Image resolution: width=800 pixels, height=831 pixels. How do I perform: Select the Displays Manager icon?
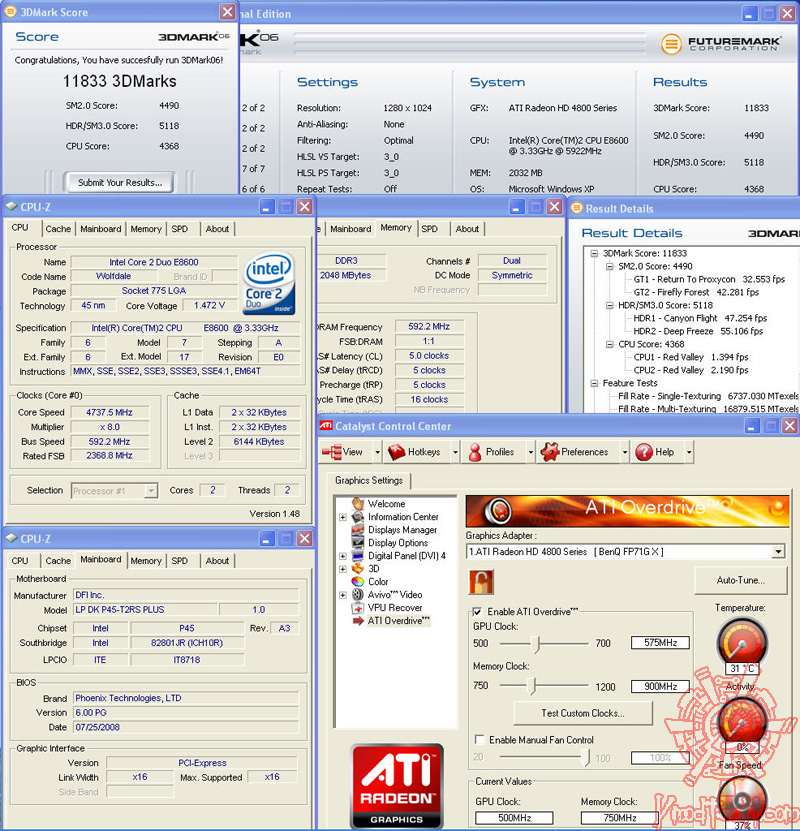[358, 529]
